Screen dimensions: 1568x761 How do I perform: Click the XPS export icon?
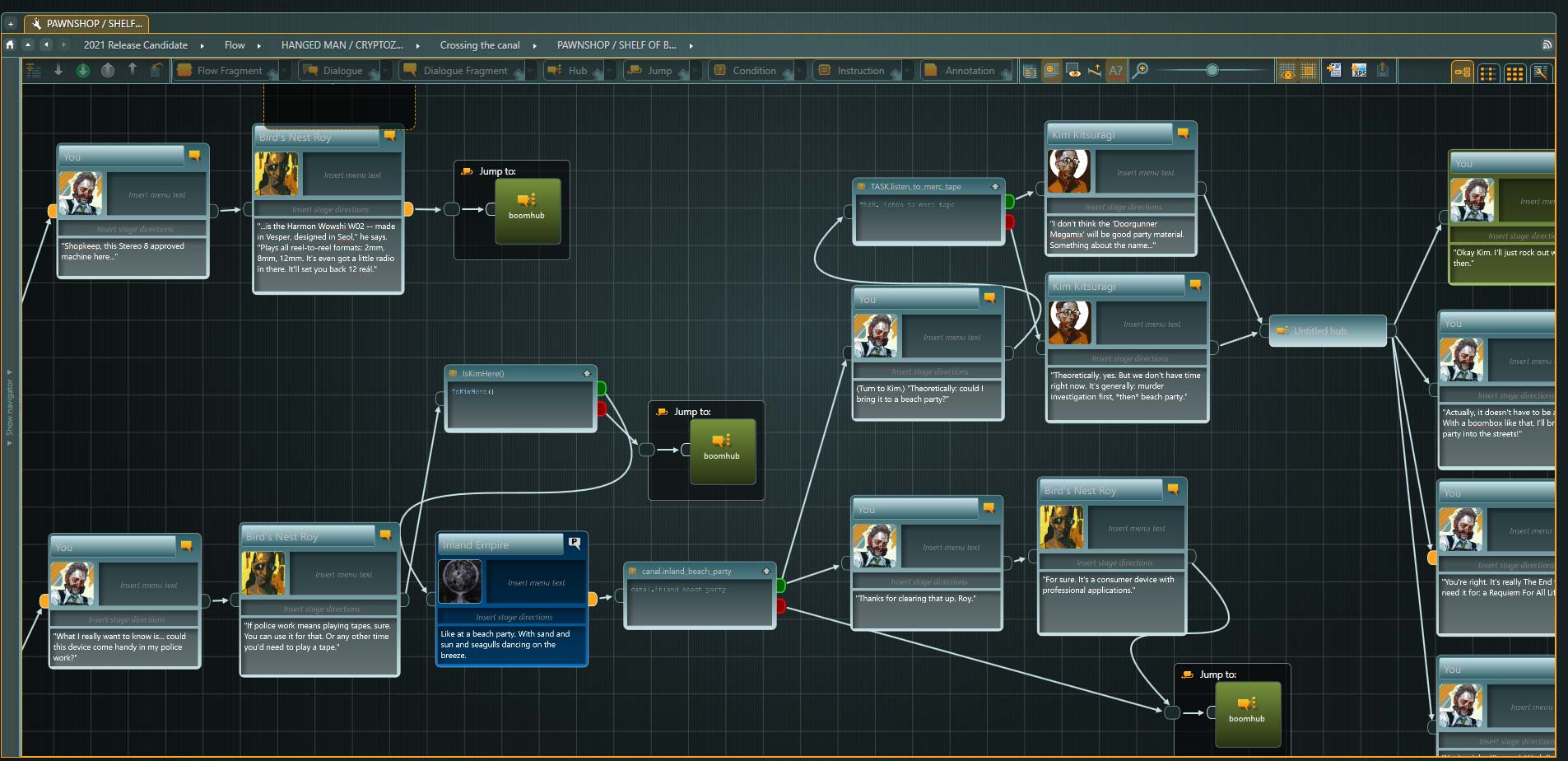tap(1359, 71)
